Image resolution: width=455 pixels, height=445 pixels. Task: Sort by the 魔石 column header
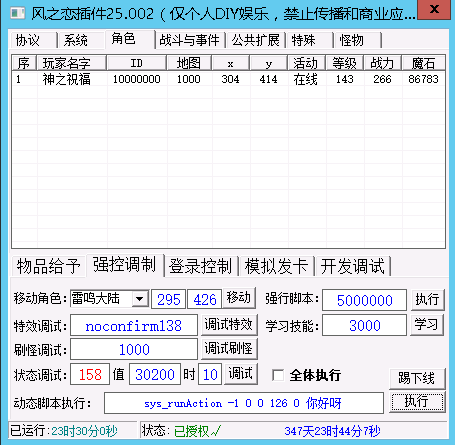tap(424, 63)
